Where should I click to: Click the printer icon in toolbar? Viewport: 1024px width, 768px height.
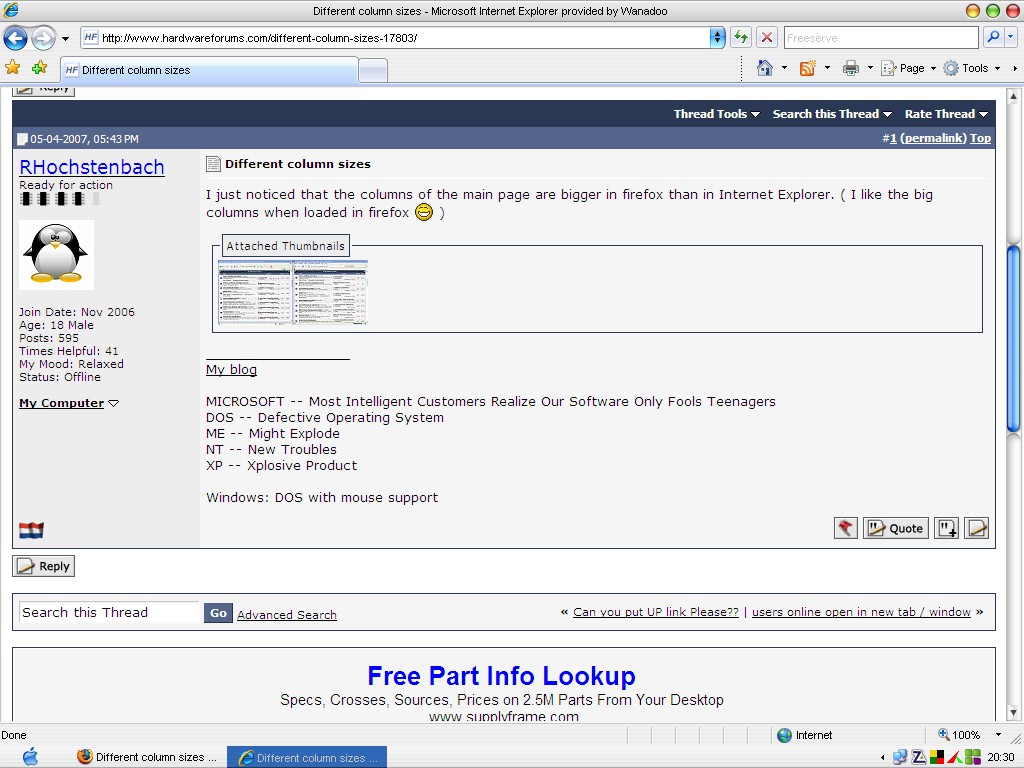[x=850, y=68]
